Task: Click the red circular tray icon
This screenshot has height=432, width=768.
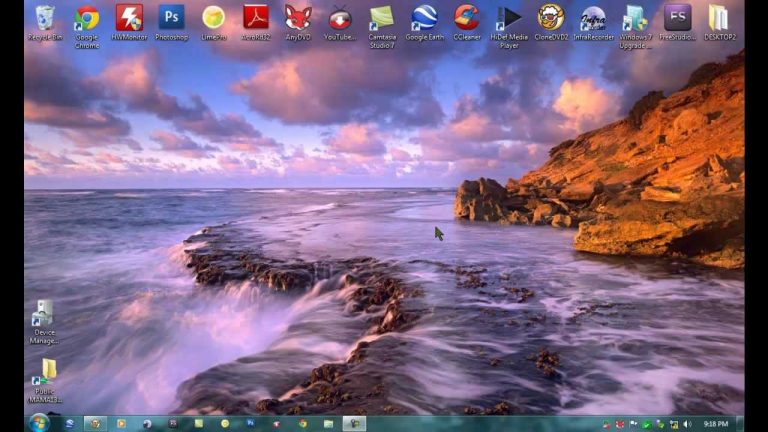Action: pos(620,424)
